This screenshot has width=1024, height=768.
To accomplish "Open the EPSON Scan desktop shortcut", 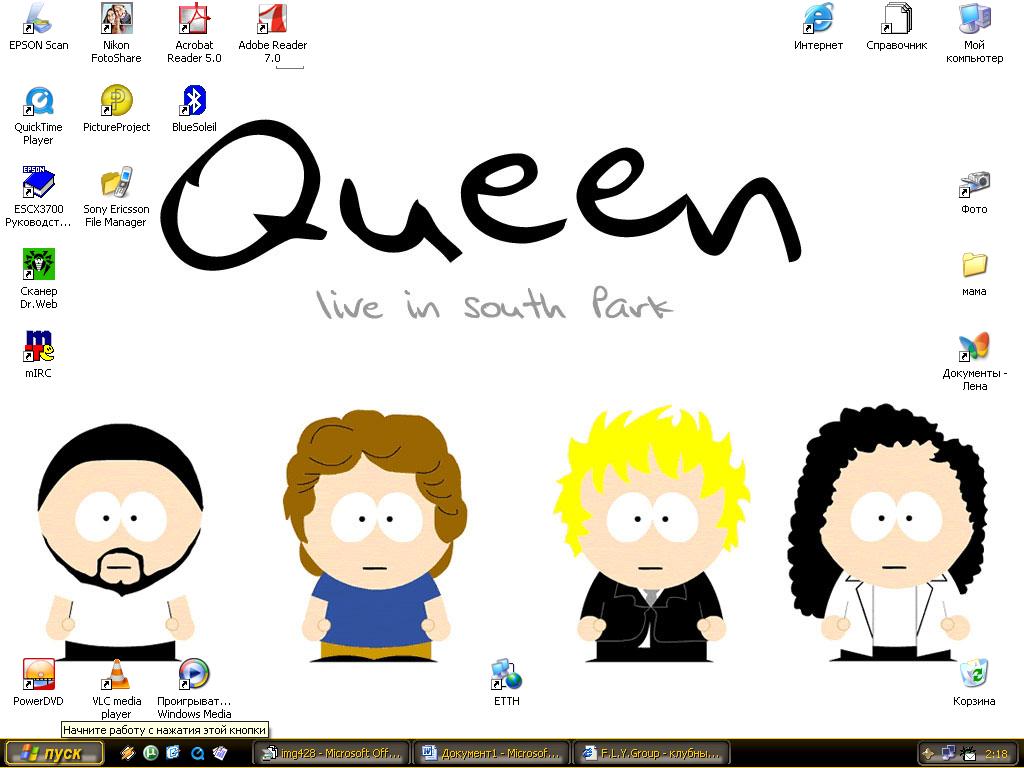I will pos(39,27).
